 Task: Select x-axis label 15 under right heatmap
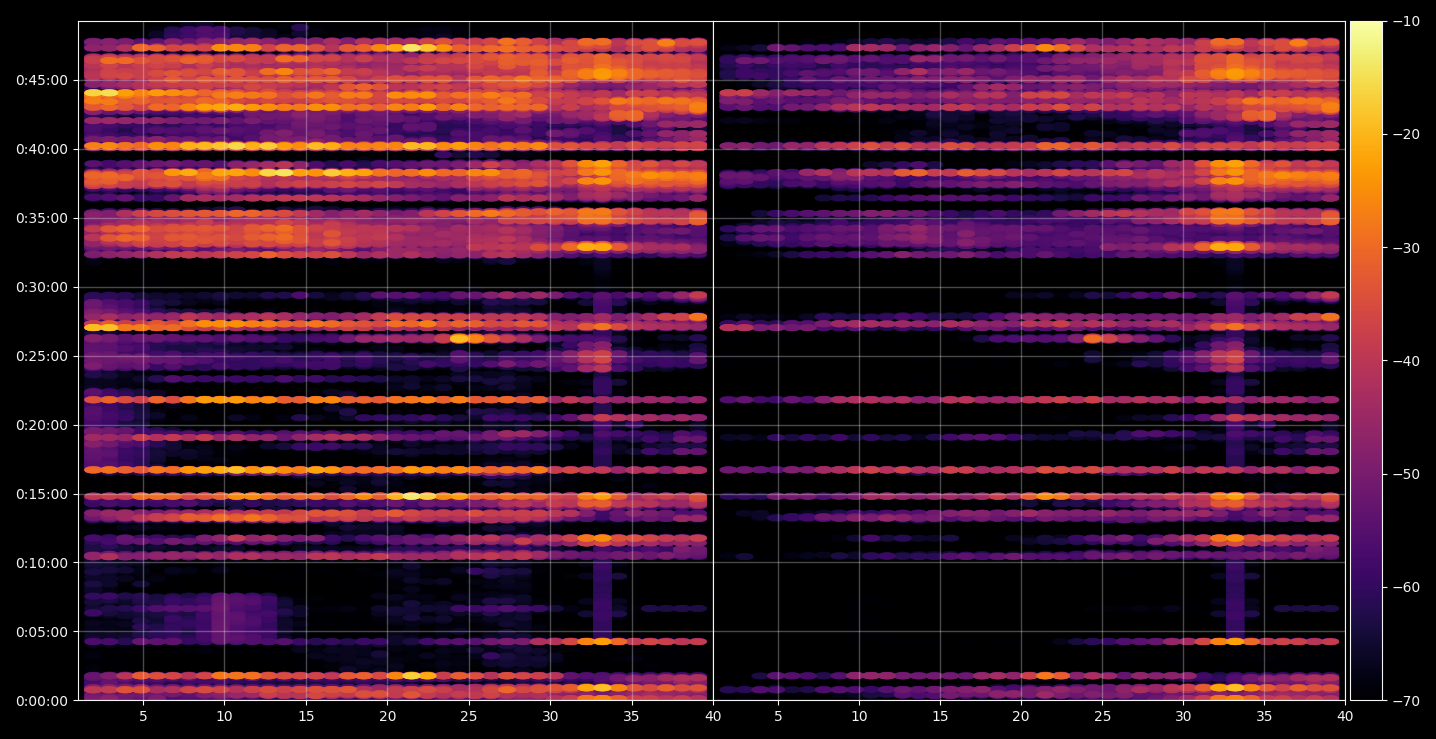click(x=940, y=716)
